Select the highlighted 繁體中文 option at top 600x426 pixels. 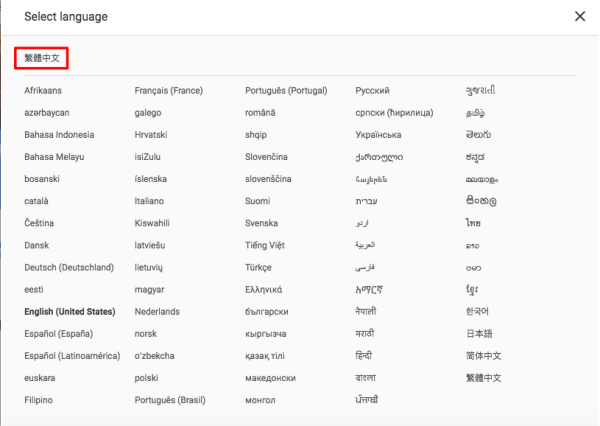tap(41, 59)
